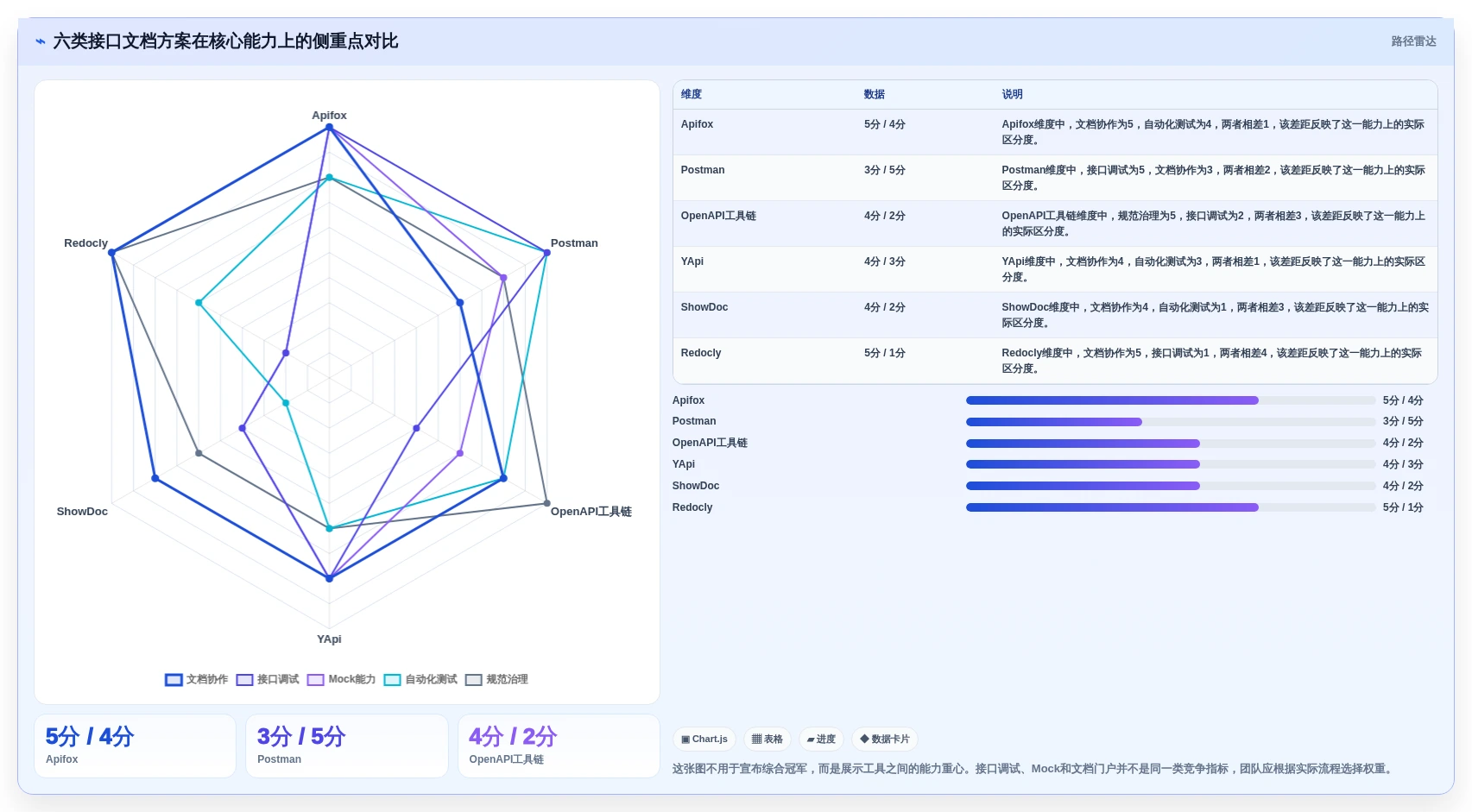Screen dimensions: 1472x812
Task: Click the Chart.js chip
Action: [x=704, y=740]
